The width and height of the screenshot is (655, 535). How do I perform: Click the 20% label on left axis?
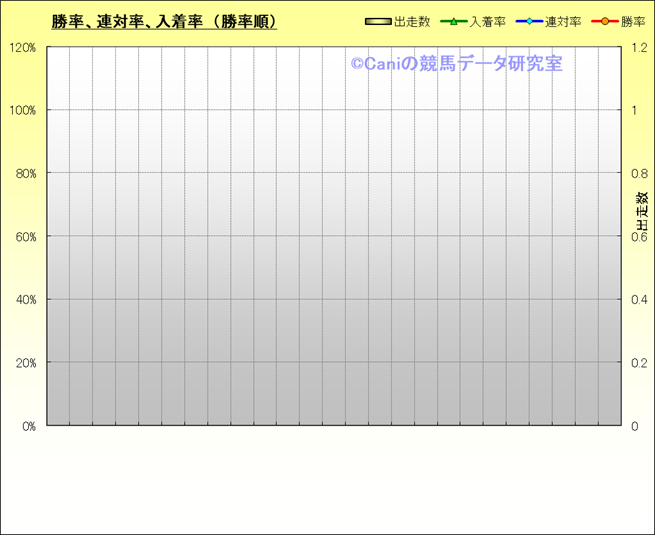tap(24, 362)
